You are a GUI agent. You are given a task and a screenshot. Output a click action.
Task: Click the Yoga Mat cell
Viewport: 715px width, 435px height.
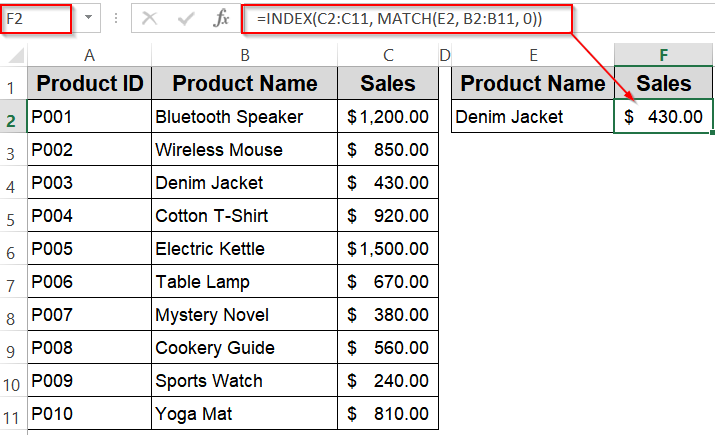pyautogui.click(x=244, y=413)
